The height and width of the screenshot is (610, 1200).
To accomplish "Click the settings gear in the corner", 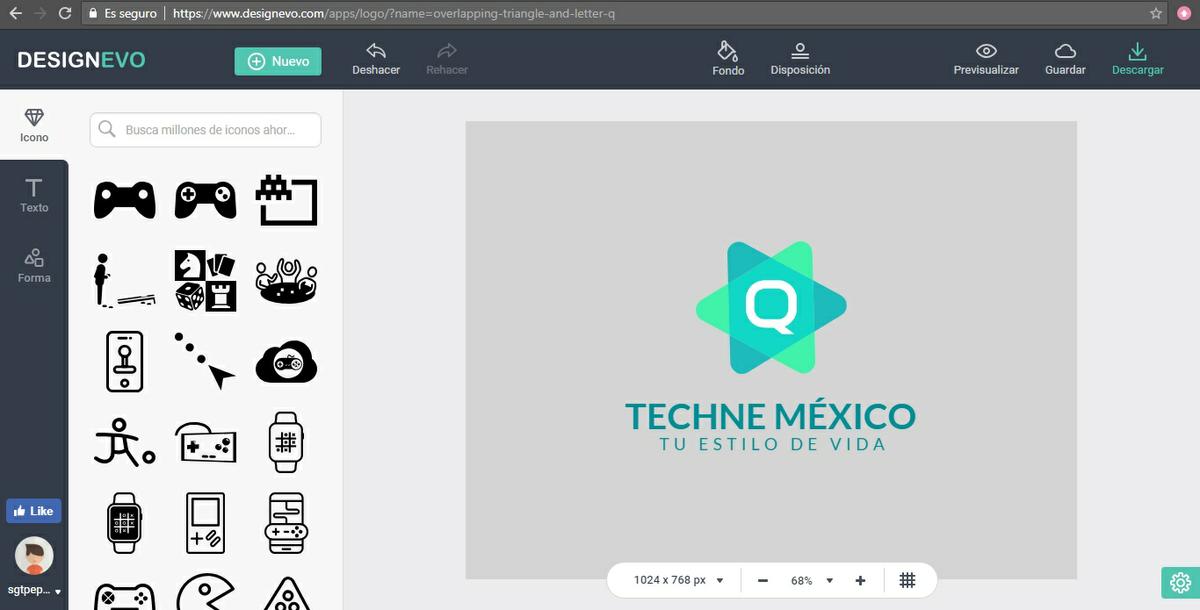I will tap(1180, 583).
